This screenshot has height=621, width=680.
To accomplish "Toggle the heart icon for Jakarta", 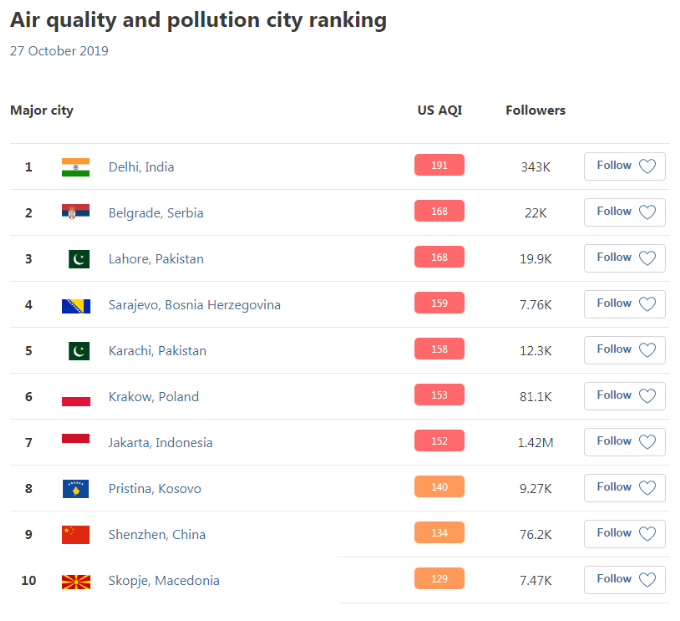I will click(x=647, y=442).
